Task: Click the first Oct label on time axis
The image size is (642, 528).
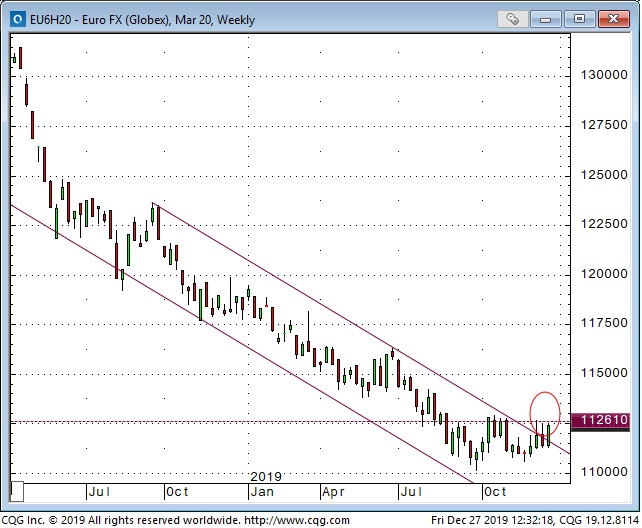Action: (x=177, y=492)
